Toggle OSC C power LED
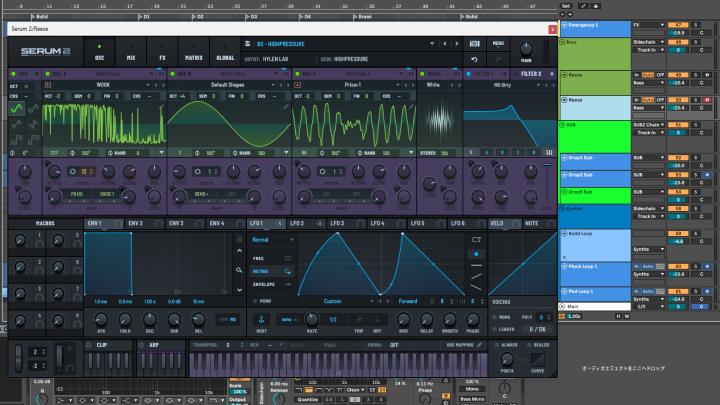Screen dimensions: 720x405 [298, 73]
